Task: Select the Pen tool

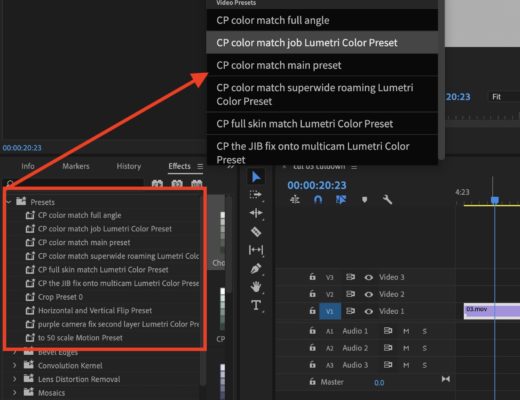Action: [256, 268]
